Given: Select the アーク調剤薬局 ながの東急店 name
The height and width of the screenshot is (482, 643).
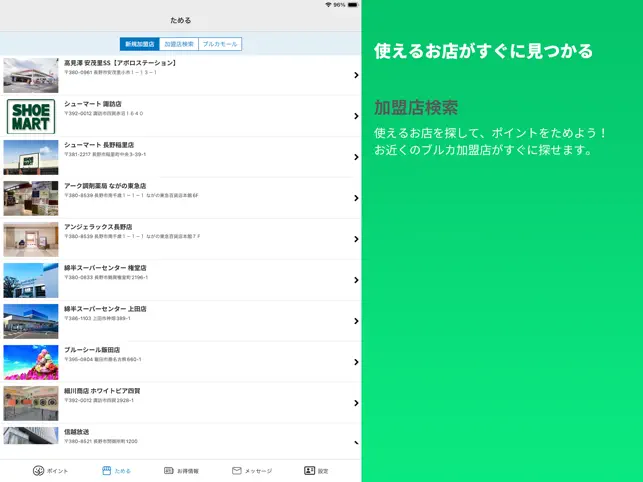Looking at the screenshot, I should click(105, 186).
